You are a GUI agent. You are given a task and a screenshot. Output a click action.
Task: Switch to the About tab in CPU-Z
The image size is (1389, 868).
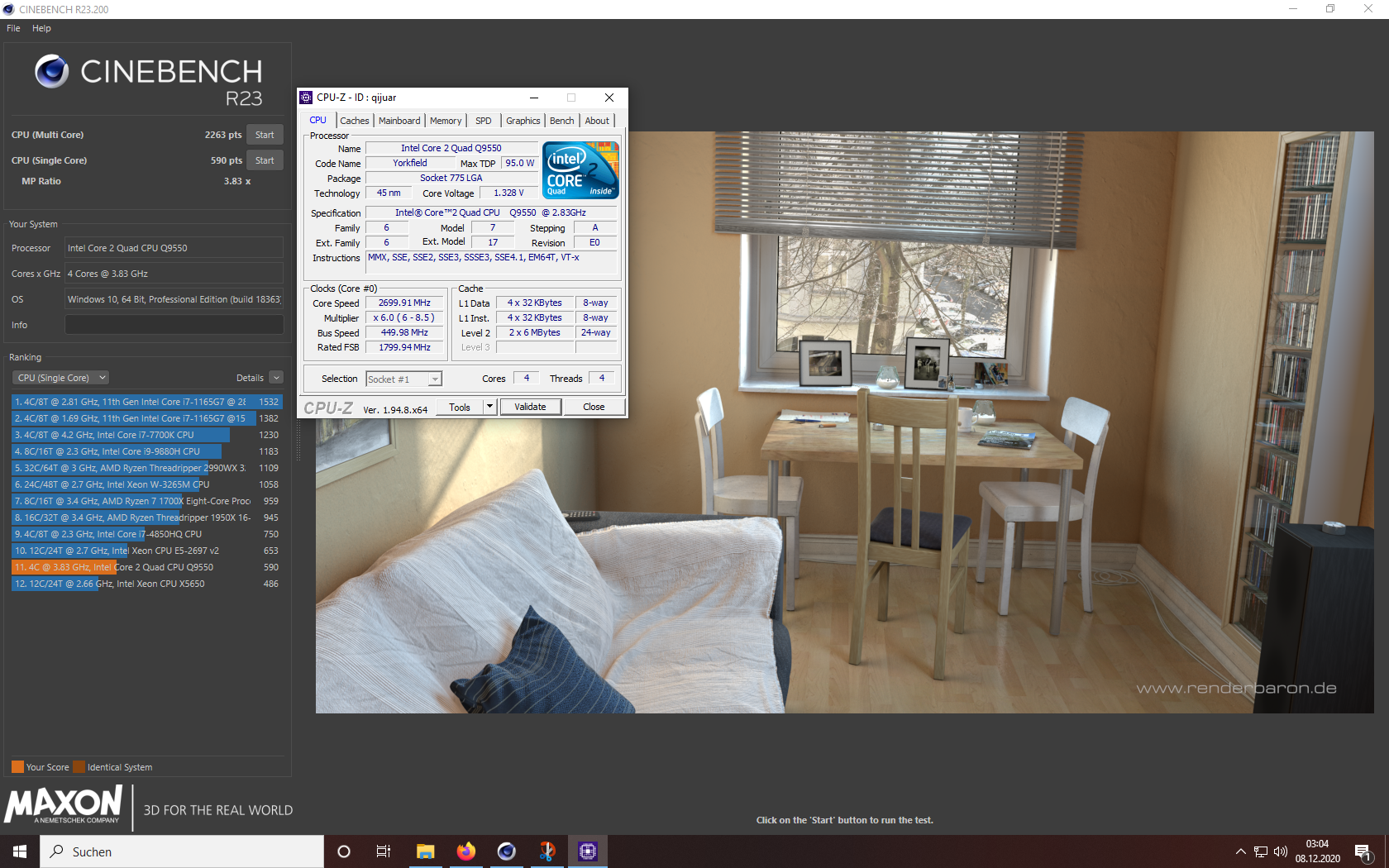597,121
